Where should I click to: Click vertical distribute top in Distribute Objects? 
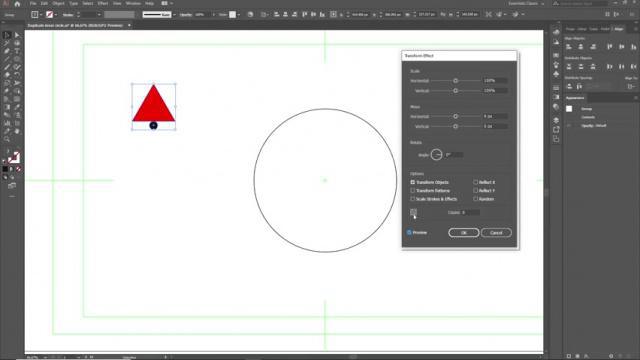569,67
